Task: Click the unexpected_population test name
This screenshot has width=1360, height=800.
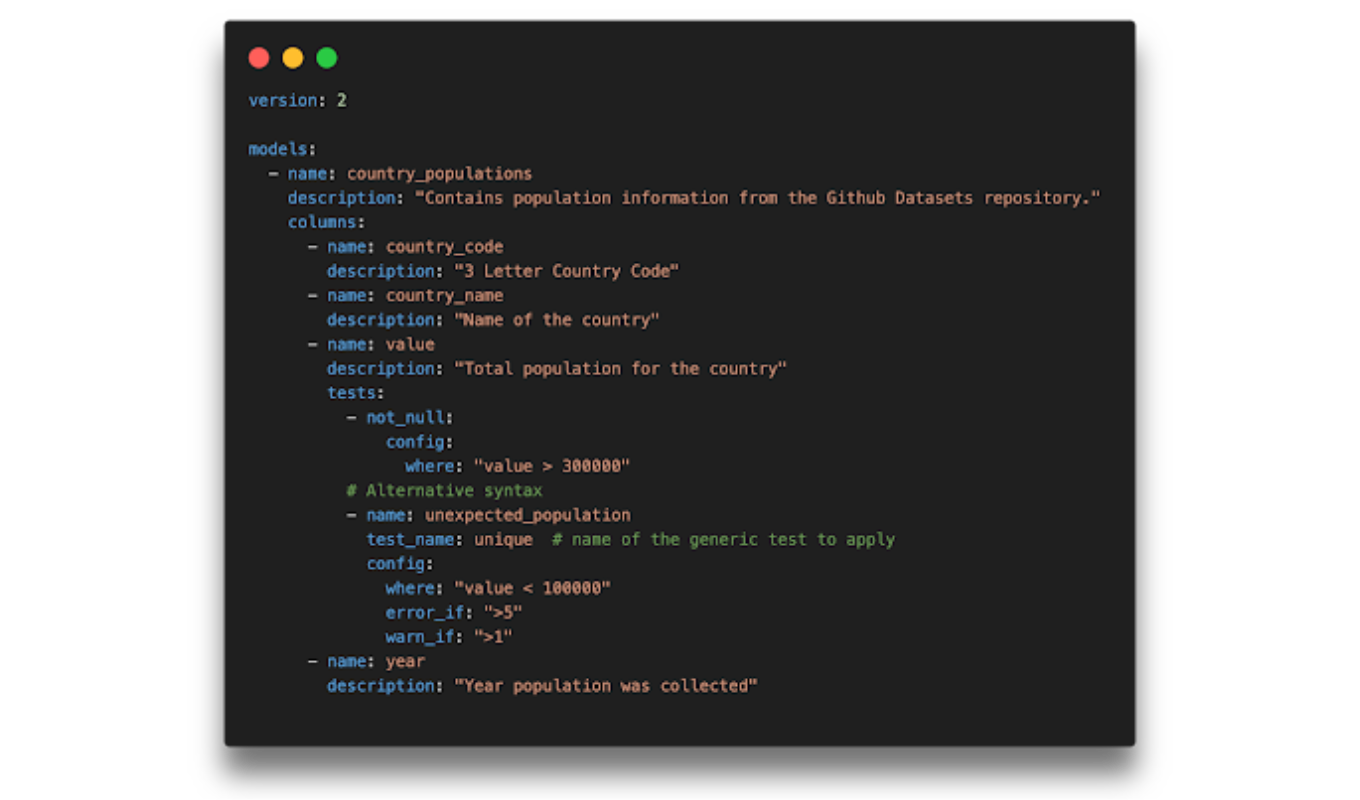Action: click(527, 515)
